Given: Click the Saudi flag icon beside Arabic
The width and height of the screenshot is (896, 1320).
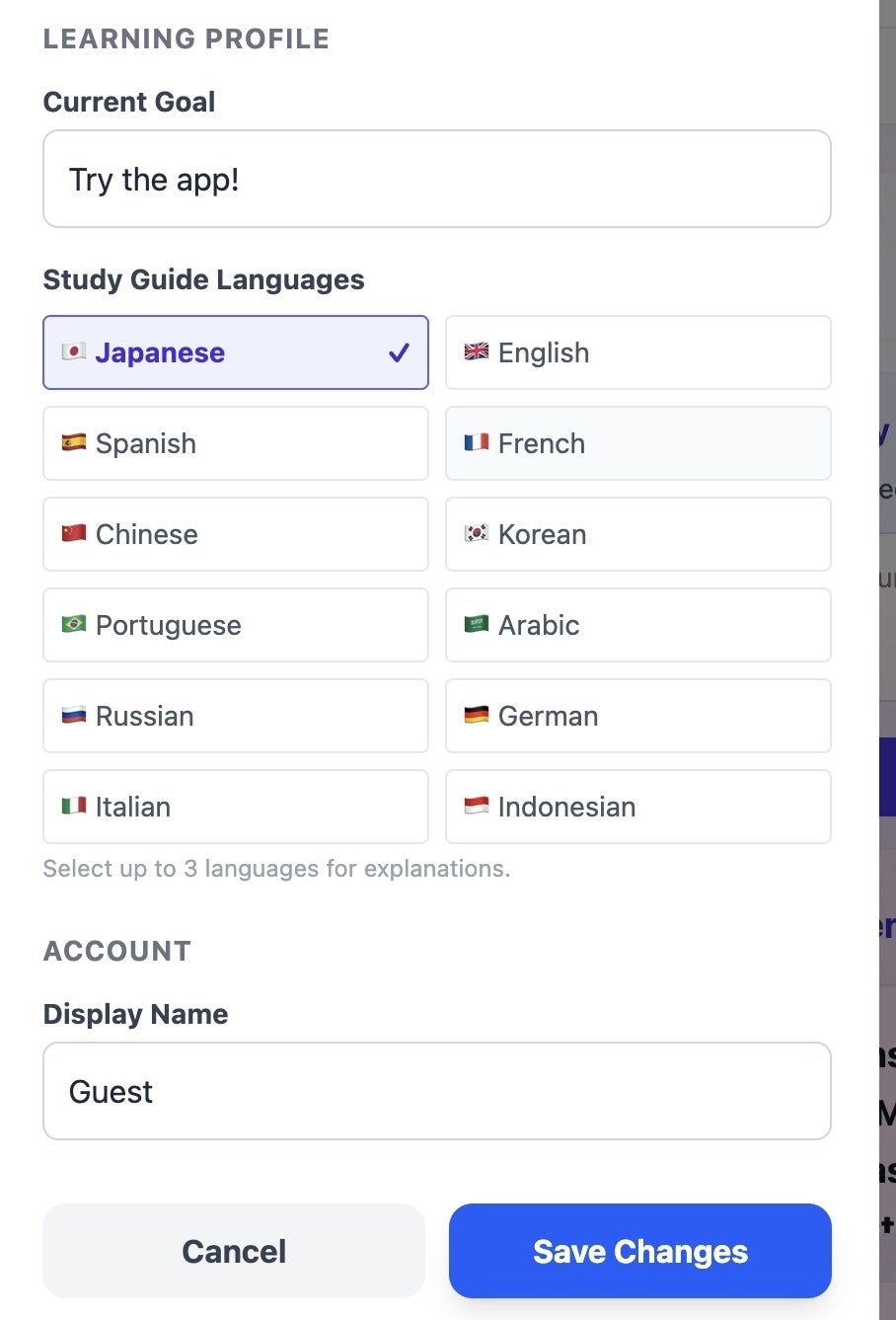Looking at the screenshot, I should 477,625.
